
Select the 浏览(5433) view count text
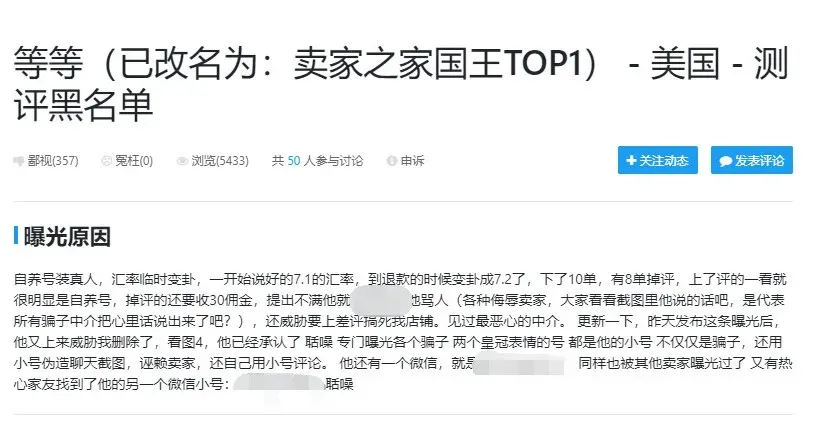click(220, 161)
